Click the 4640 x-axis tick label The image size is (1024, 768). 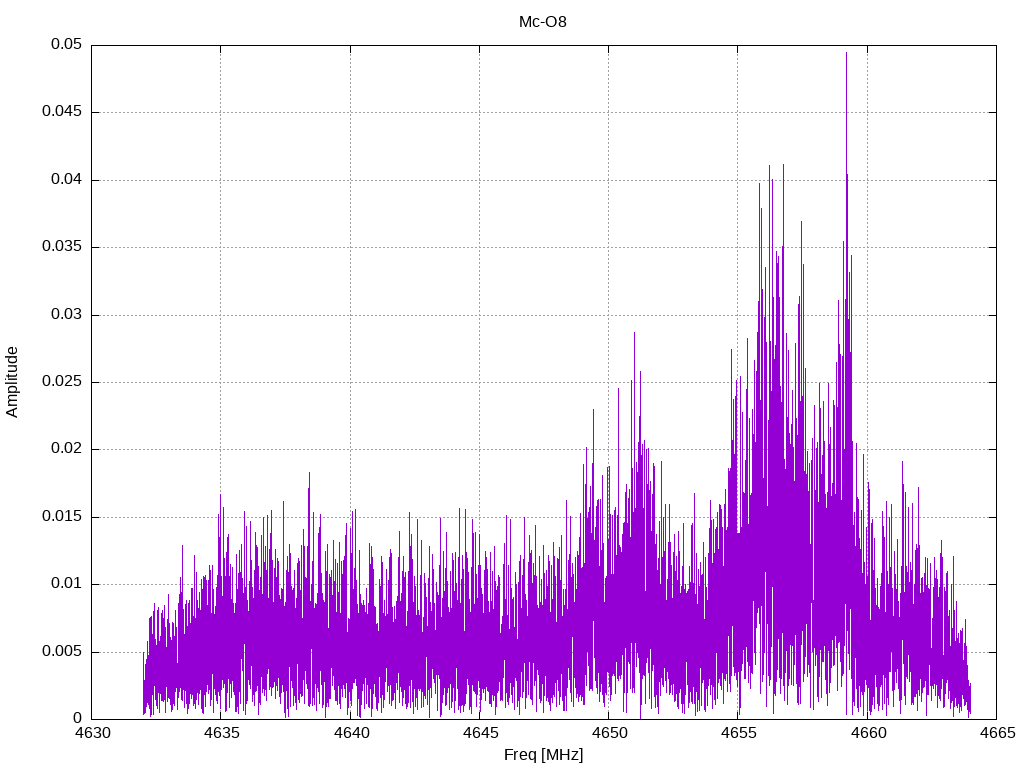[x=350, y=734]
